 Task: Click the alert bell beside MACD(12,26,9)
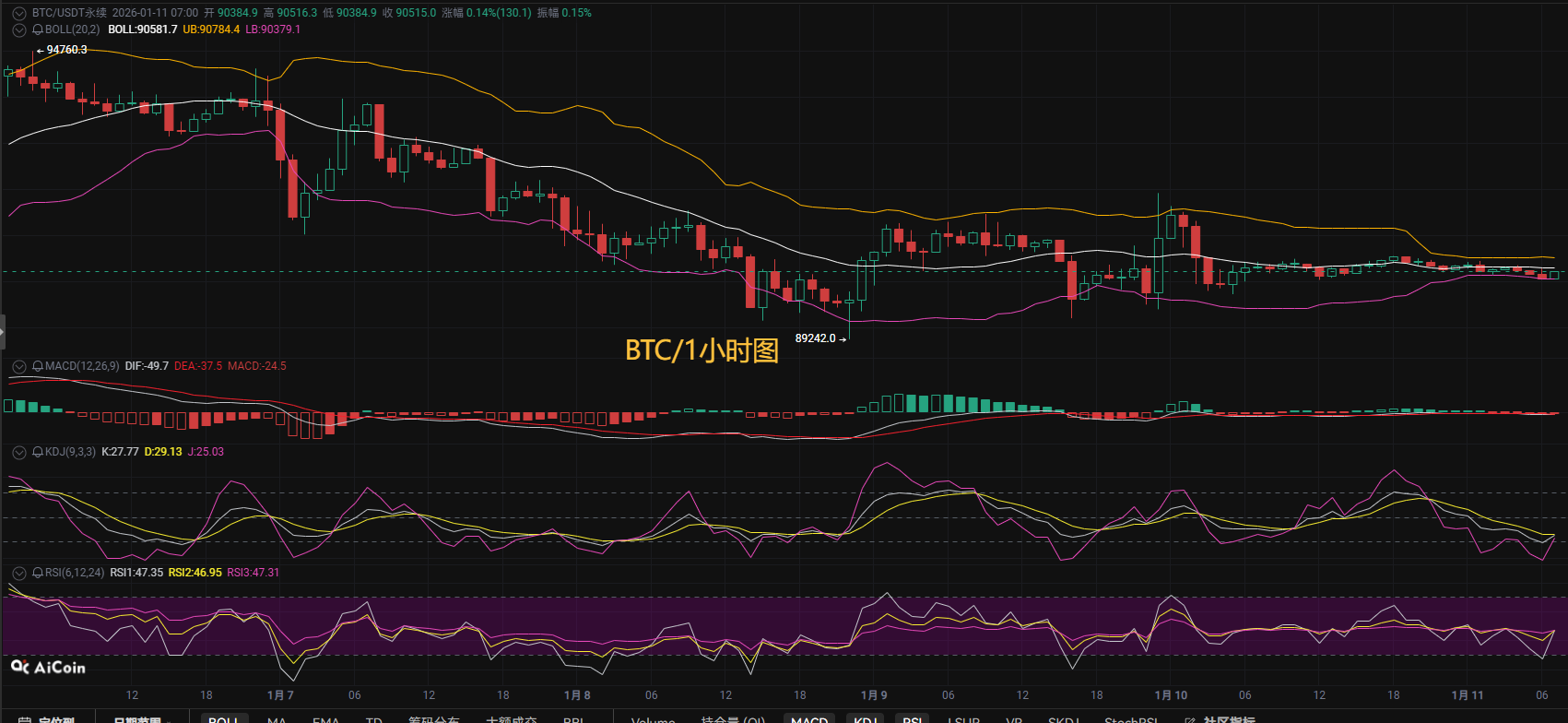coord(38,366)
